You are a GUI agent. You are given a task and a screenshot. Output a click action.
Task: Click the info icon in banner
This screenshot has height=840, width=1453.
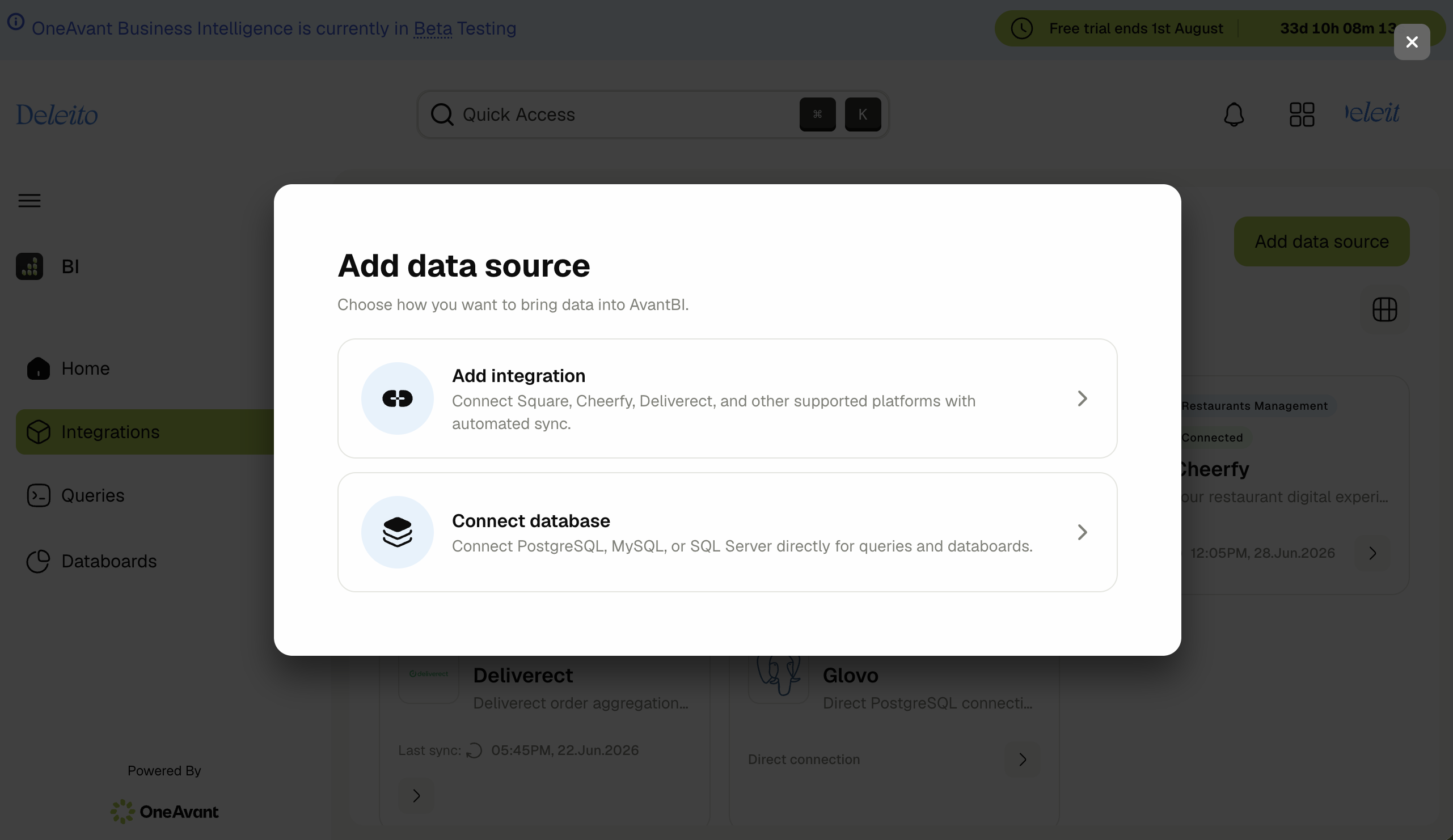pyautogui.click(x=15, y=22)
